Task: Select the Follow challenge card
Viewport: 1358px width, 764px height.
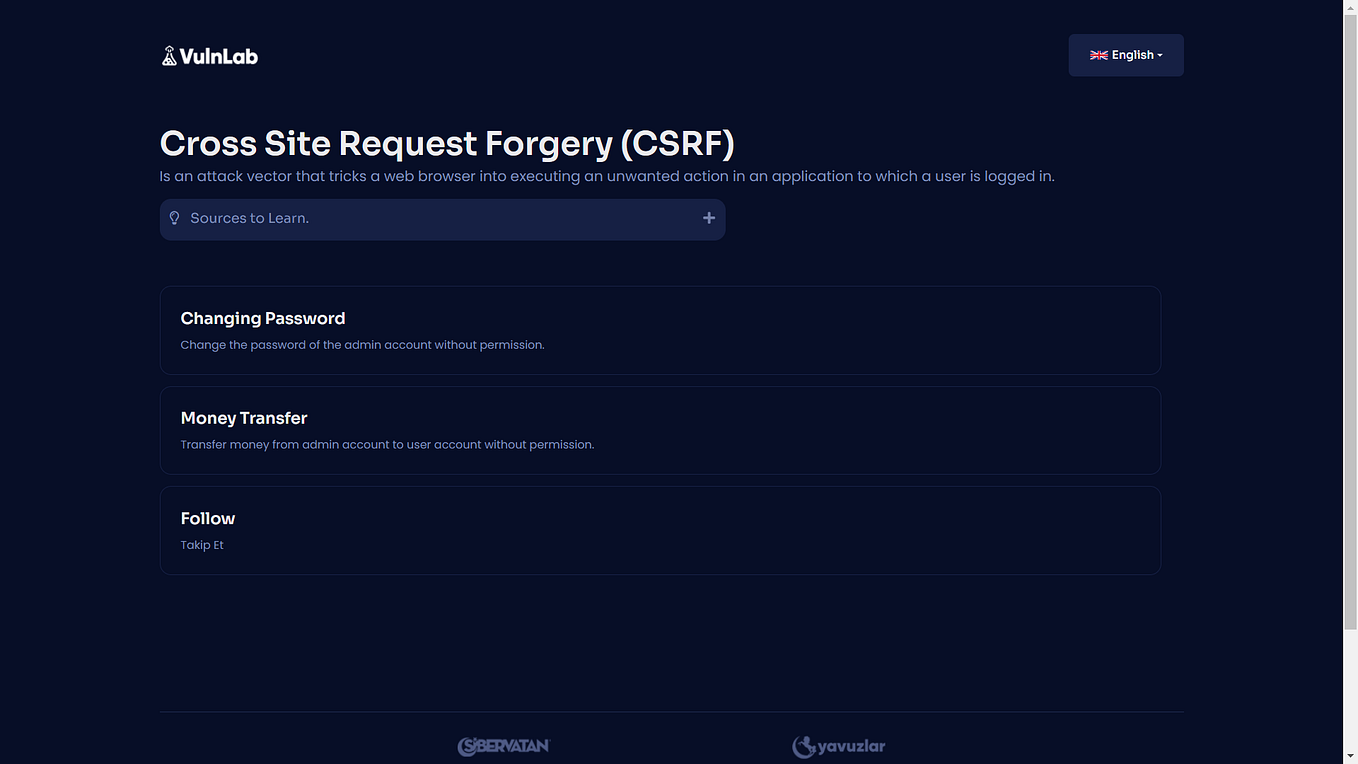Action: click(660, 530)
